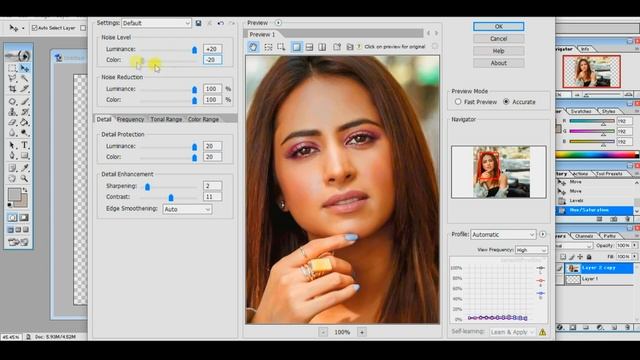
Task: Select the Crop tool in Photoshop toolbox
Action: click(x=12, y=89)
